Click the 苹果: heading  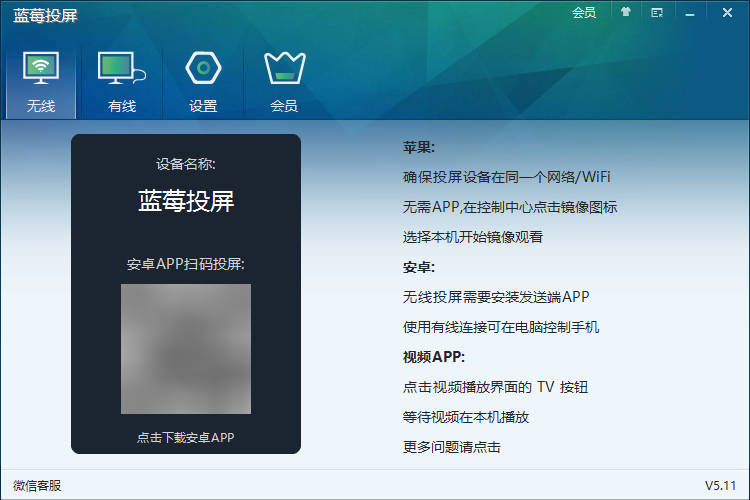point(419,147)
